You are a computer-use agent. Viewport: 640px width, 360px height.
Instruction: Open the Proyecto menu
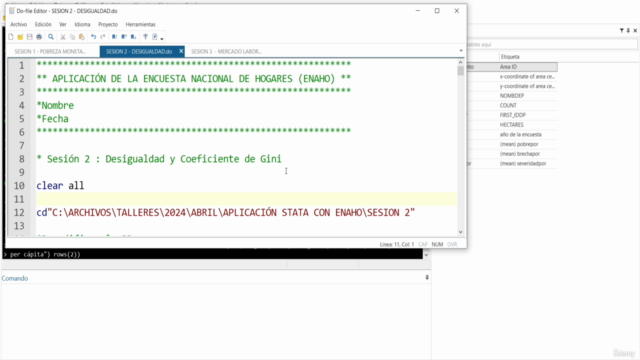pos(108,24)
